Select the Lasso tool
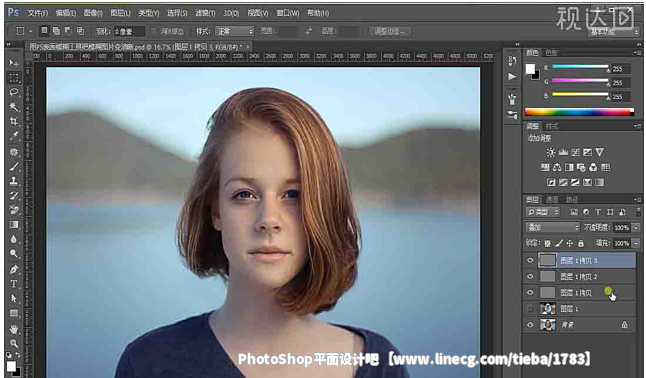646x378 pixels. [x=14, y=92]
